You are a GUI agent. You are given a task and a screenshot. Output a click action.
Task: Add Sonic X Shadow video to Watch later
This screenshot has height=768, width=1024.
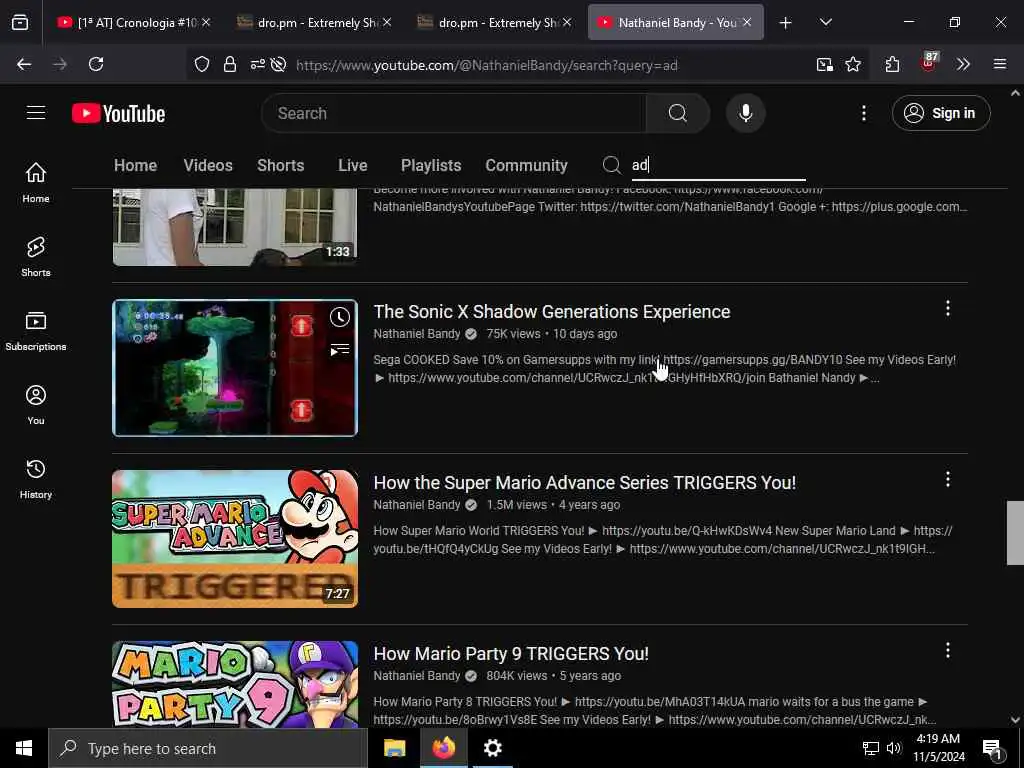click(340, 317)
